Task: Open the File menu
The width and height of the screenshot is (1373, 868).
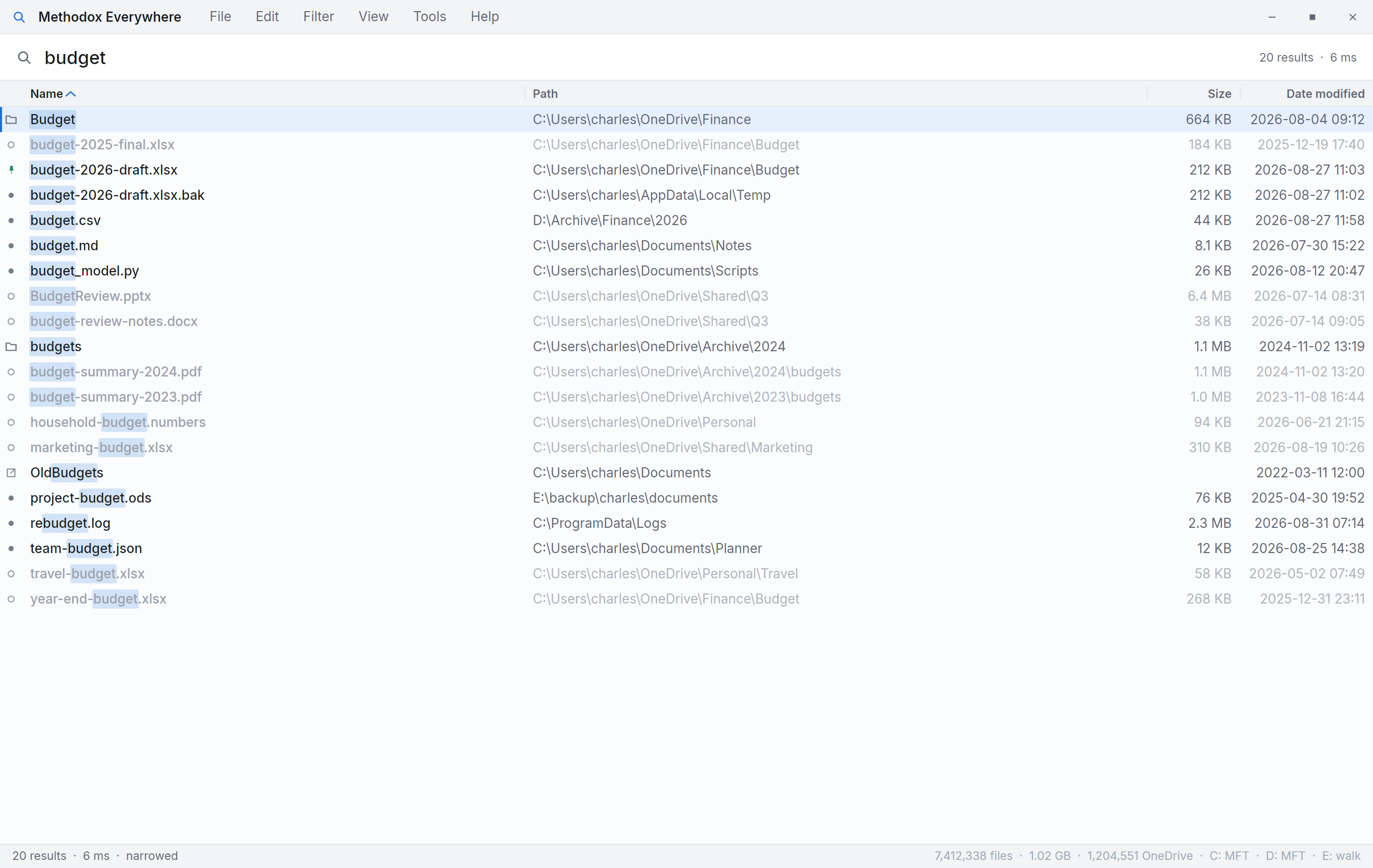Action: tap(220, 17)
